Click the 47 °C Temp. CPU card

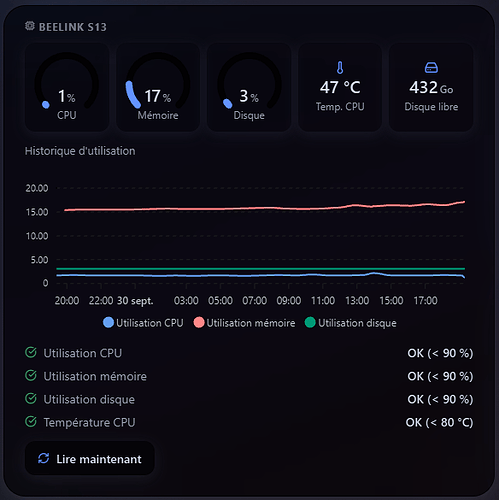click(x=340, y=87)
